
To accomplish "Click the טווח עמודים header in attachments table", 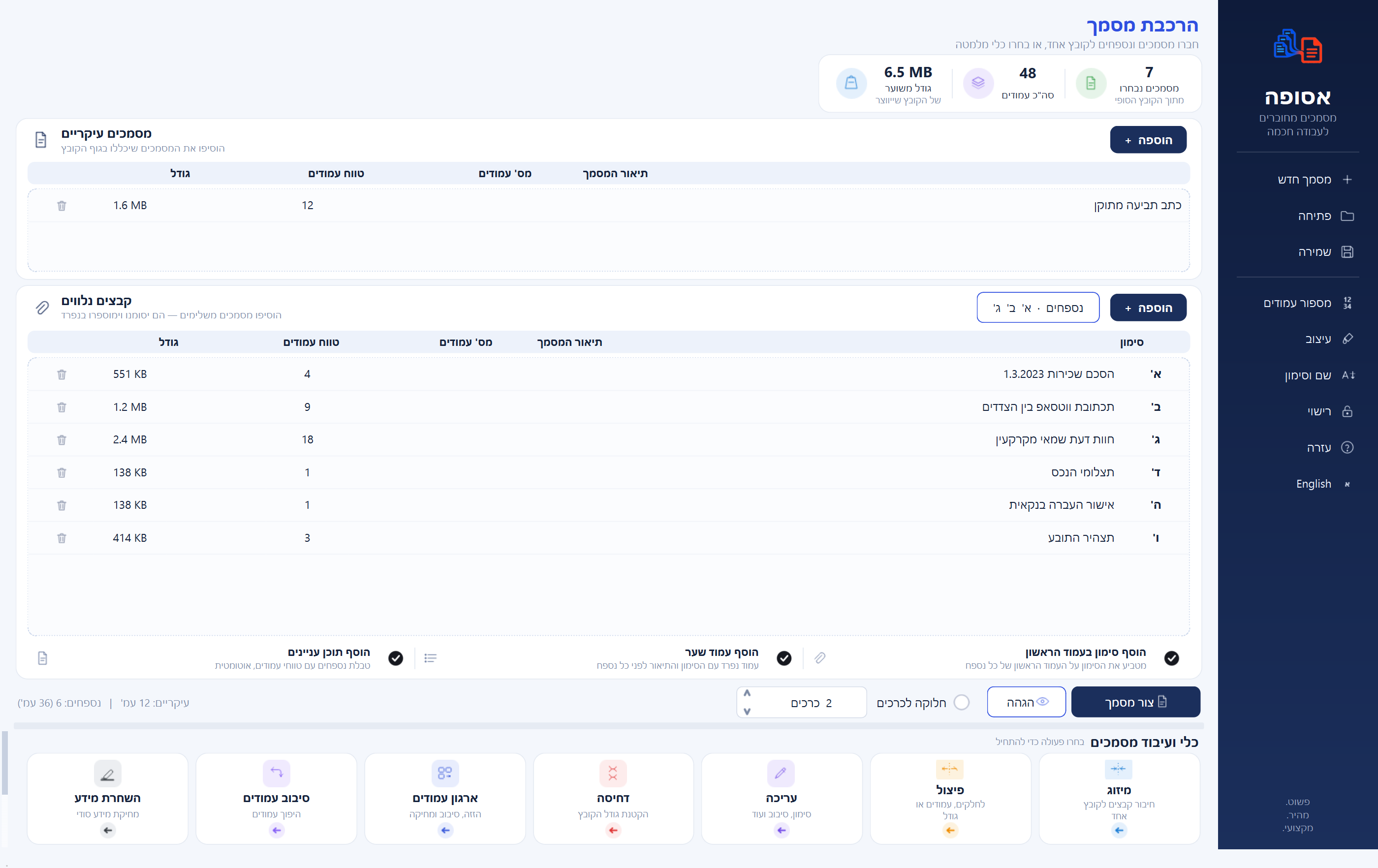I will click(x=312, y=342).
